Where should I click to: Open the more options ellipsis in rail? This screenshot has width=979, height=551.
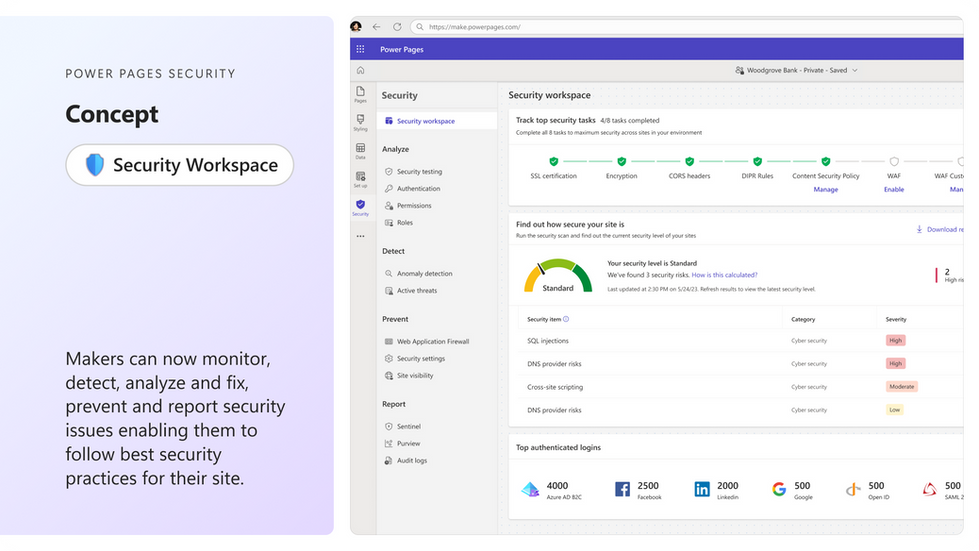(x=360, y=236)
